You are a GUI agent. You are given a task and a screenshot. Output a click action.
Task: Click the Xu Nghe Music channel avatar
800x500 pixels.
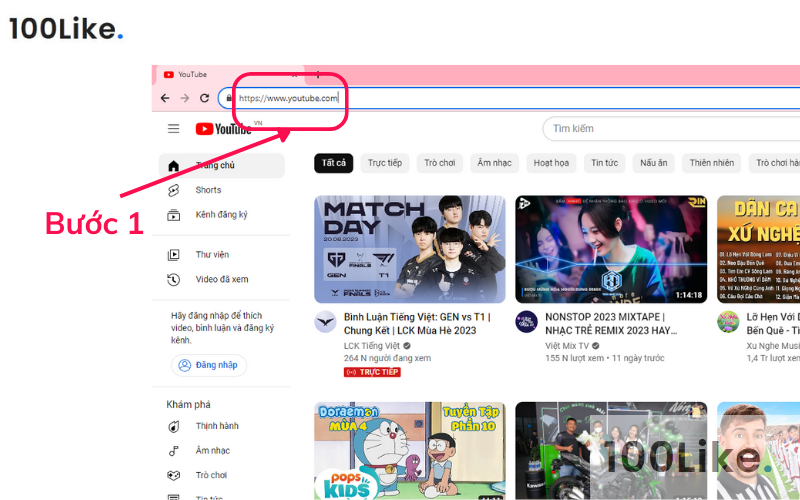click(728, 322)
